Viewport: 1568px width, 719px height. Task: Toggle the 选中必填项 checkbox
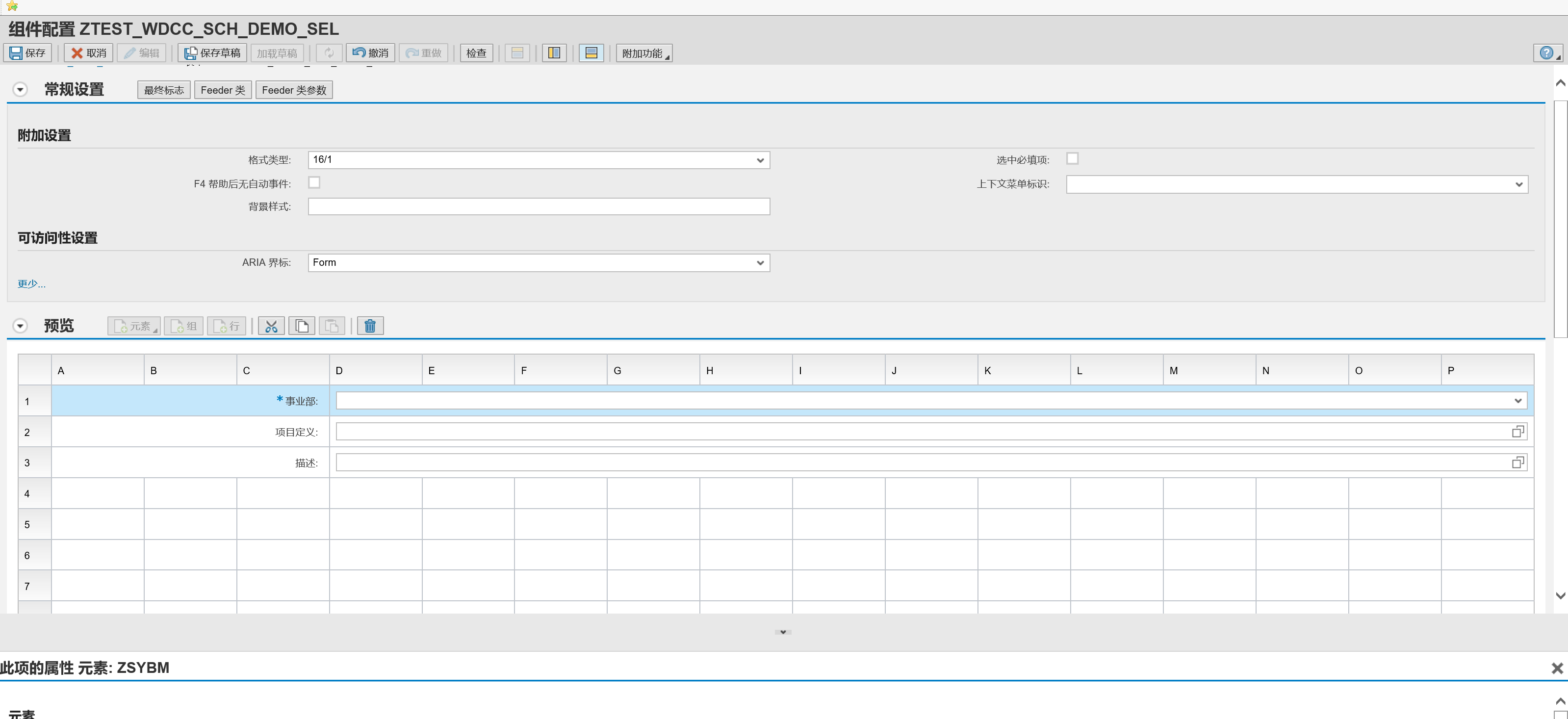(x=1072, y=159)
